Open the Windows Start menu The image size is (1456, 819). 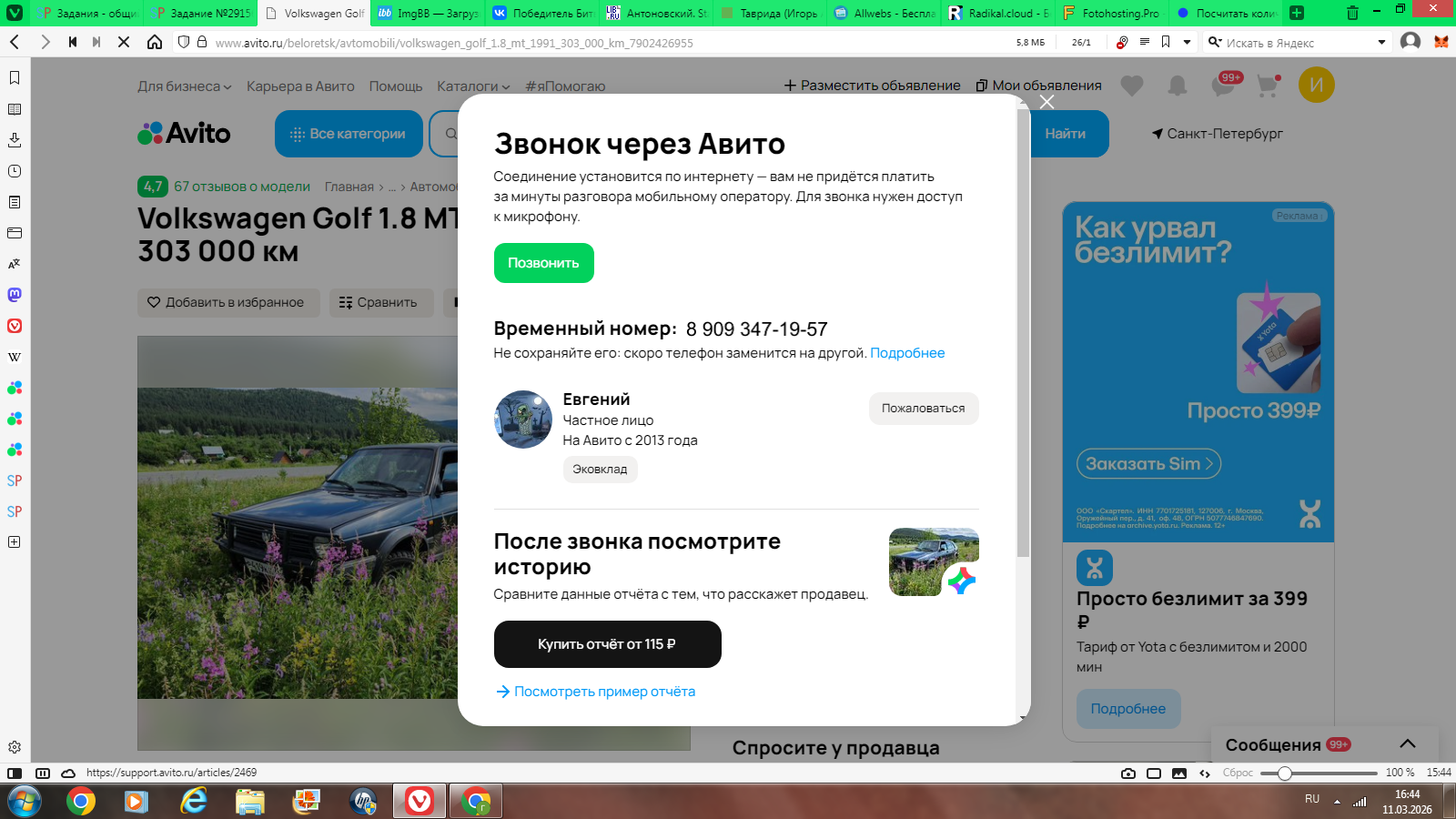coord(25,802)
